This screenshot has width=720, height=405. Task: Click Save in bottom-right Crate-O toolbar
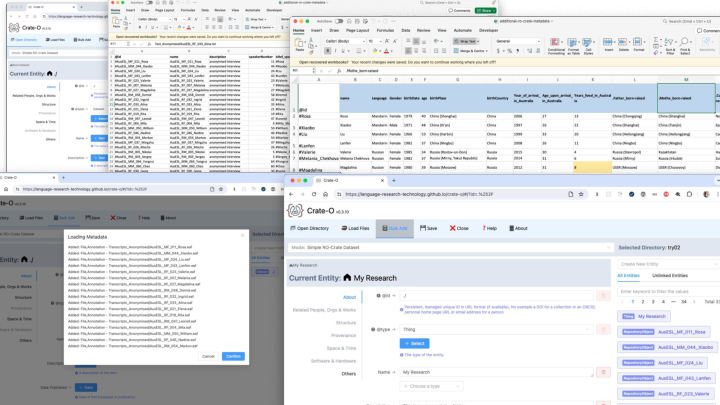[428, 228]
